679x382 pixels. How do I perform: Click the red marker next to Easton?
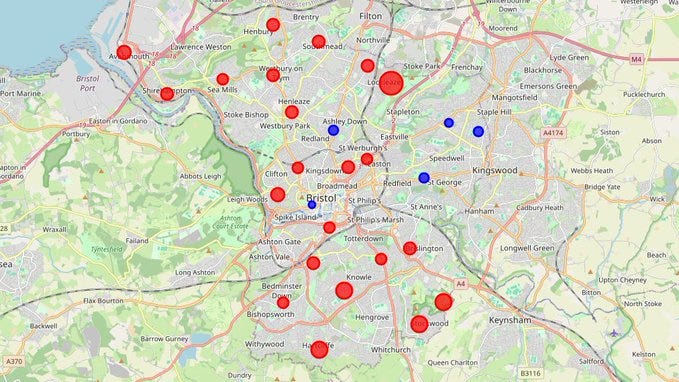367,159
